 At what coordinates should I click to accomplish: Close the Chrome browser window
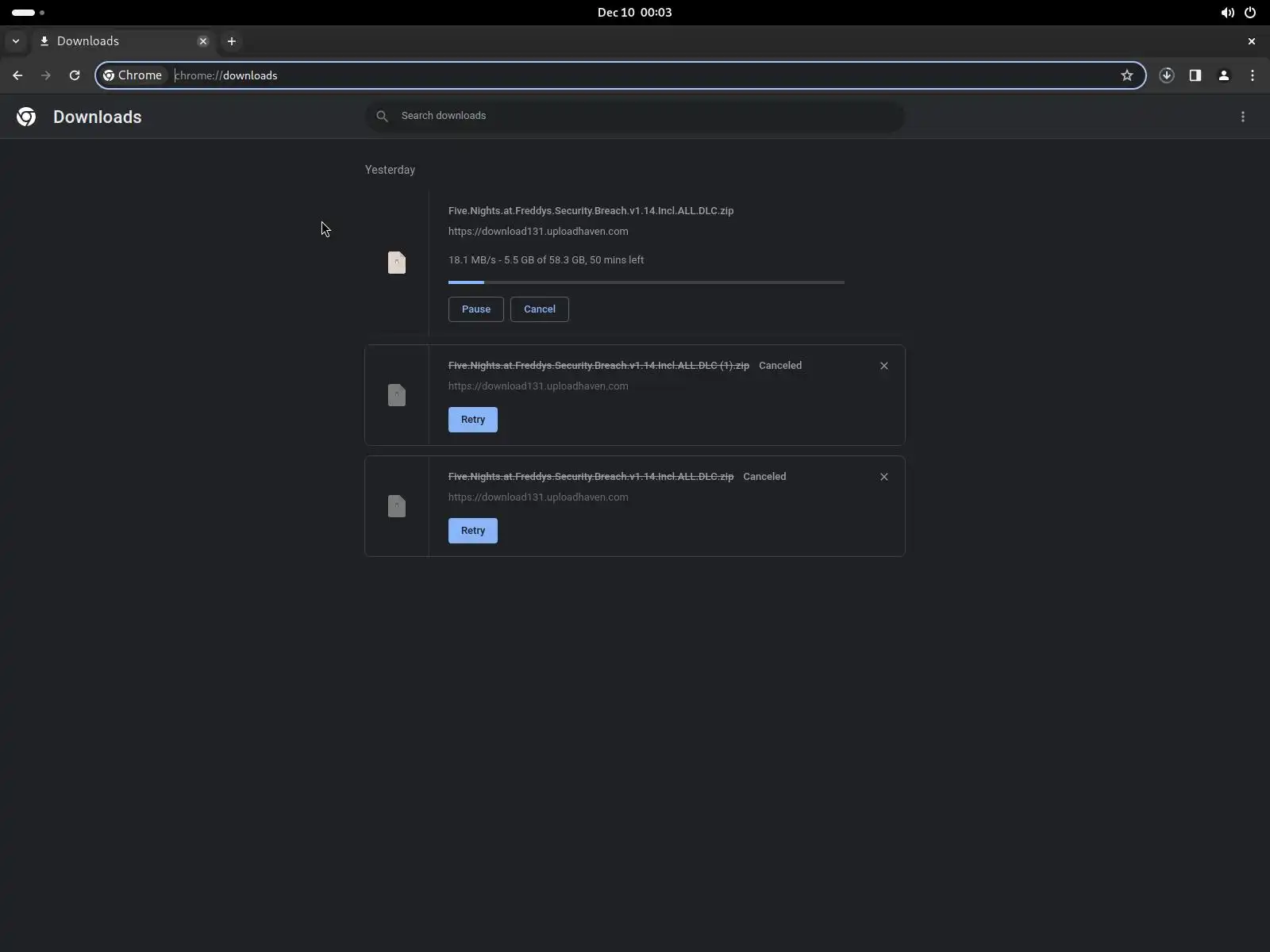pyautogui.click(x=1252, y=41)
